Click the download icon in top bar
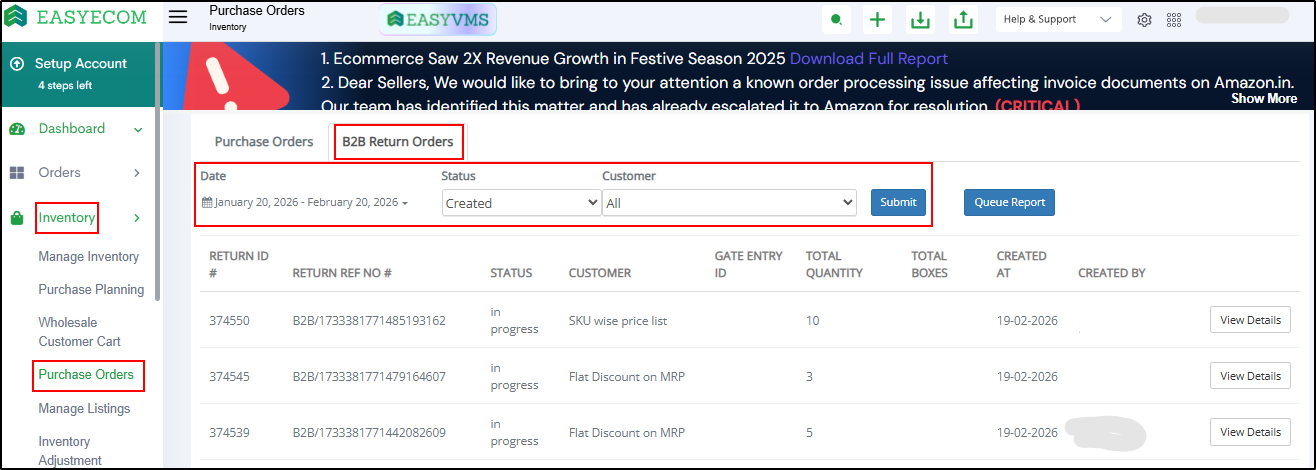The height and width of the screenshot is (470, 1316). click(x=918, y=20)
